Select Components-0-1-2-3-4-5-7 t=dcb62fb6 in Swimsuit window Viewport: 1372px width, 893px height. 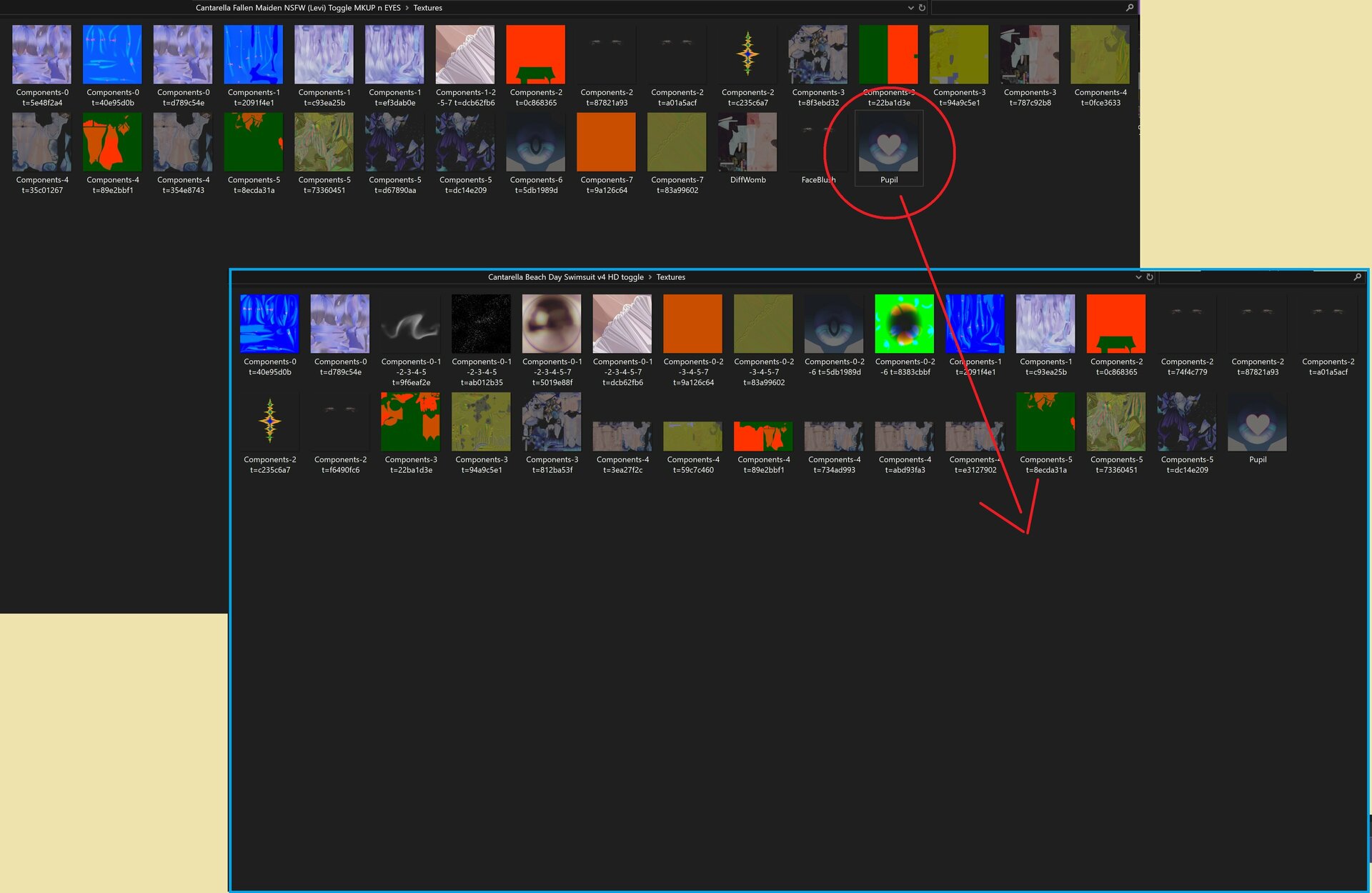[622, 340]
